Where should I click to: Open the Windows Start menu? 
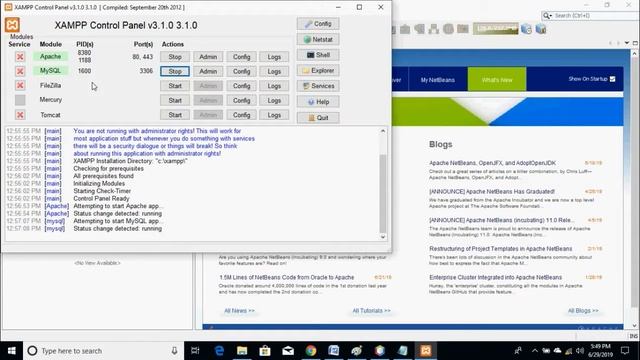[x=11, y=351]
